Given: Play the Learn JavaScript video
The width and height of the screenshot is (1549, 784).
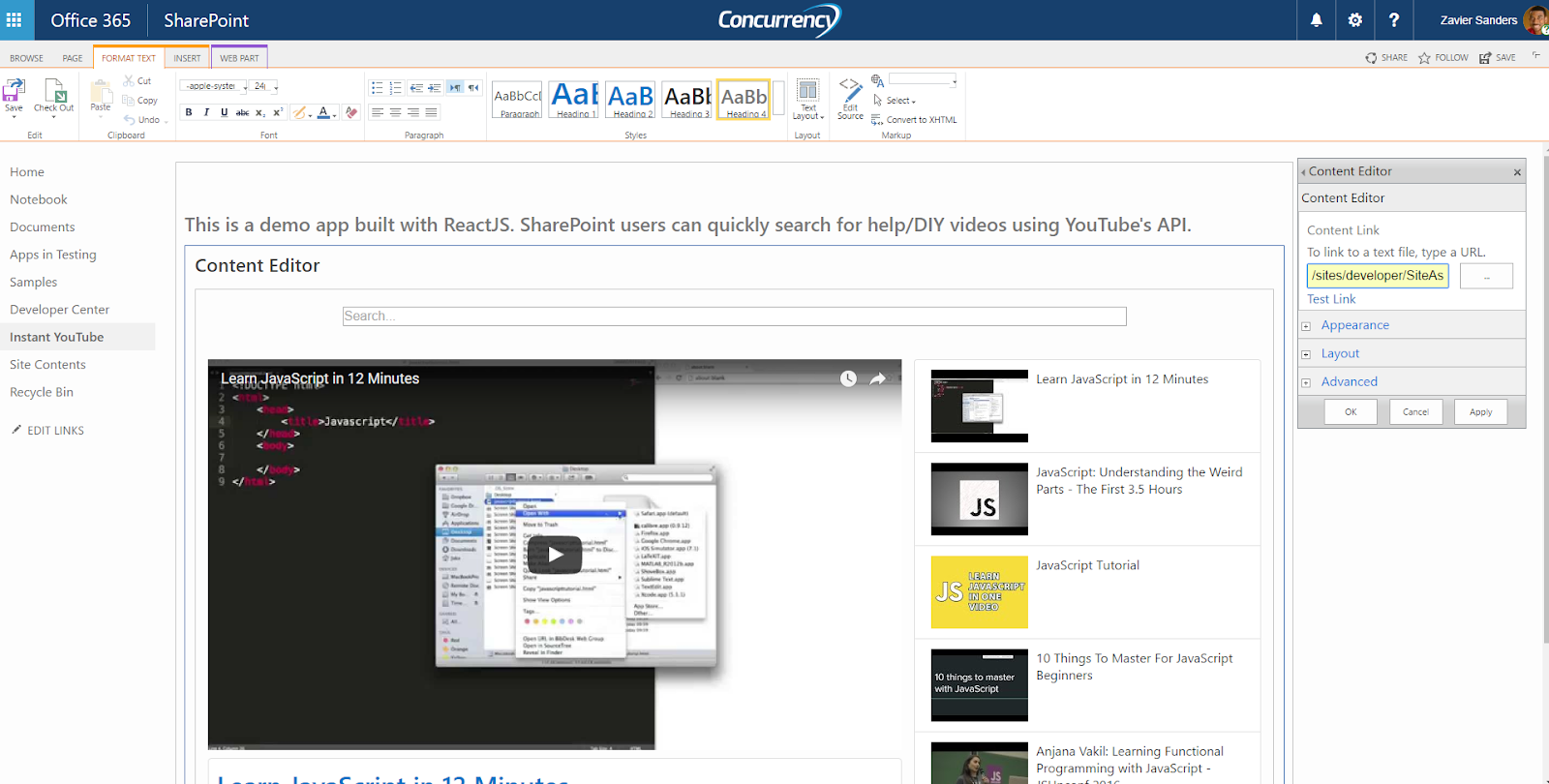Looking at the screenshot, I should [x=555, y=555].
